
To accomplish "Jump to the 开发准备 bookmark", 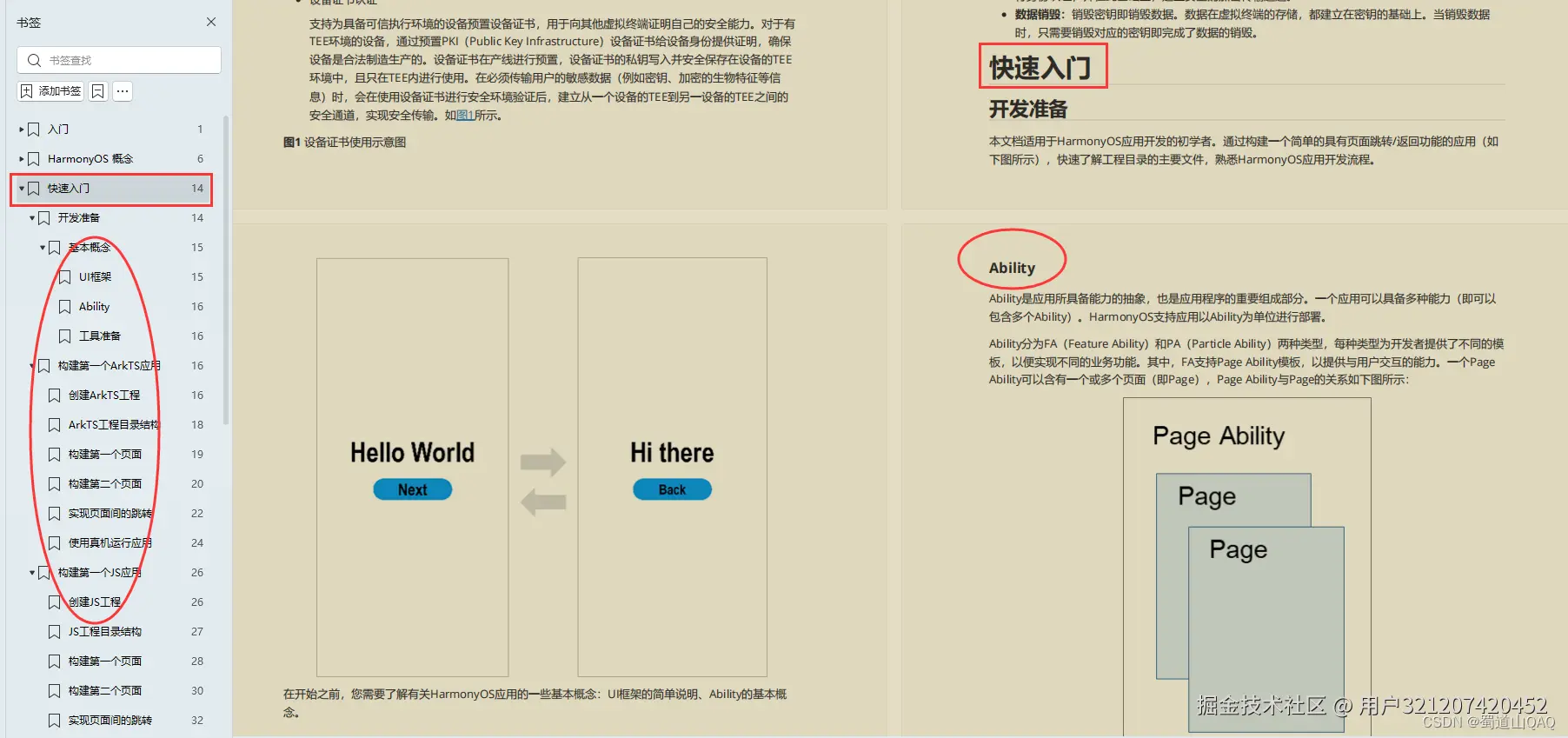I will [79, 218].
